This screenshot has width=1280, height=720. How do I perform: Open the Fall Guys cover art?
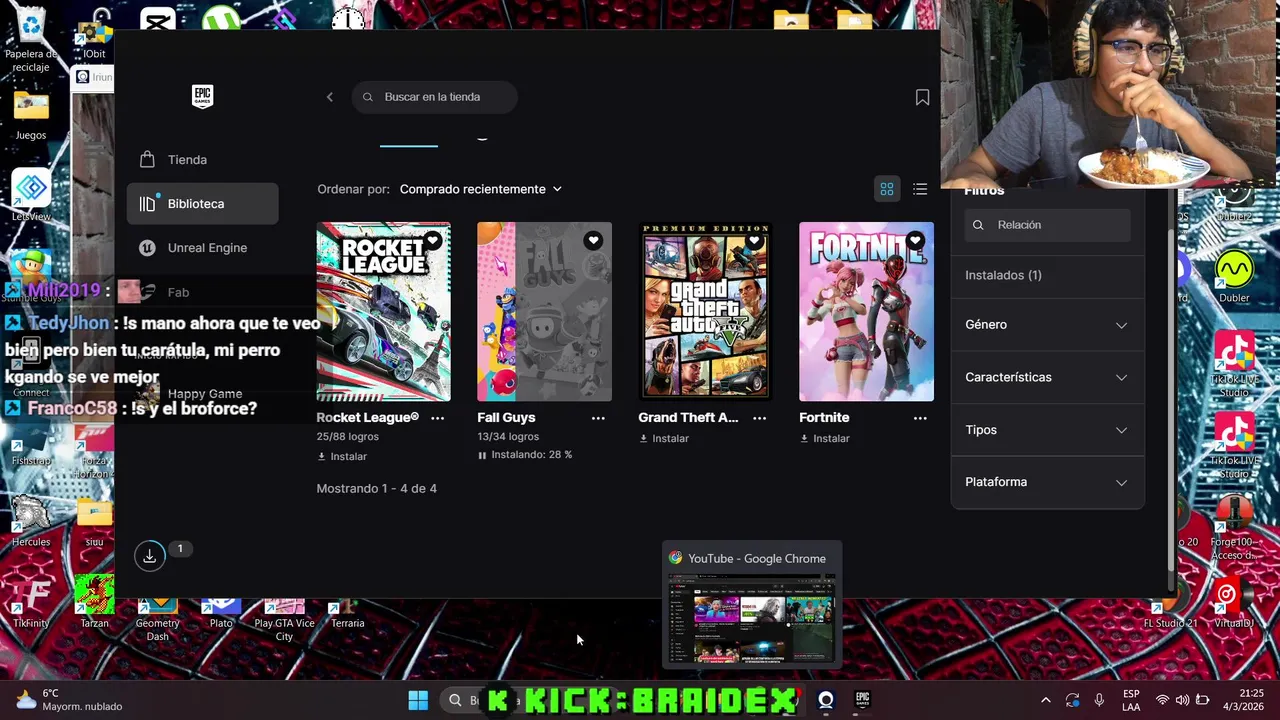coord(544,312)
